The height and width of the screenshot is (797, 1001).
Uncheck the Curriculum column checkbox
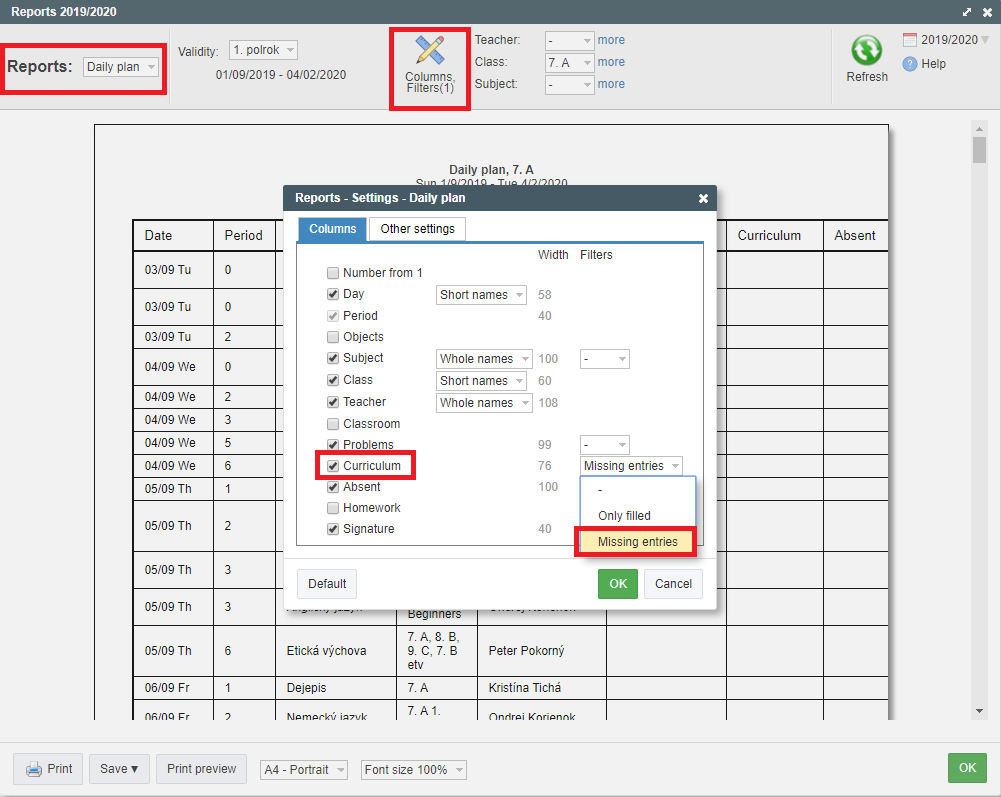click(x=333, y=466)
